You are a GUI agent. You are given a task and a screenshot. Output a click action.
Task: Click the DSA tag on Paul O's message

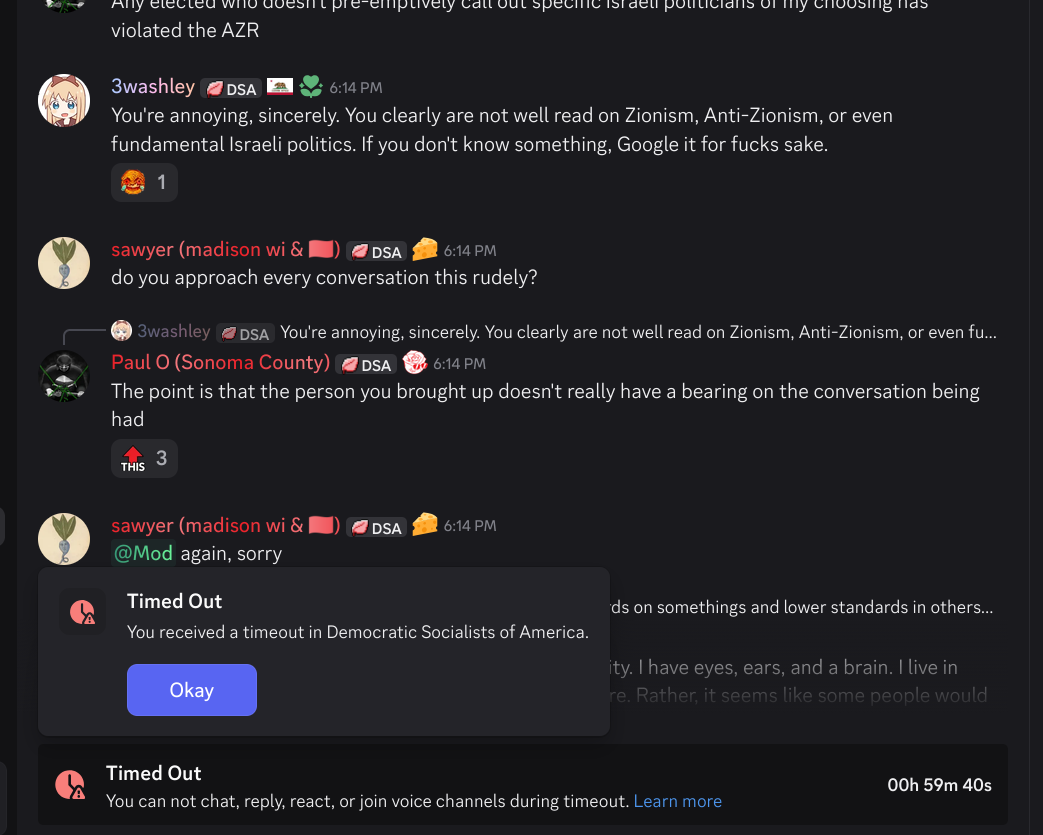pyautogui.click(x=367, y=365)
